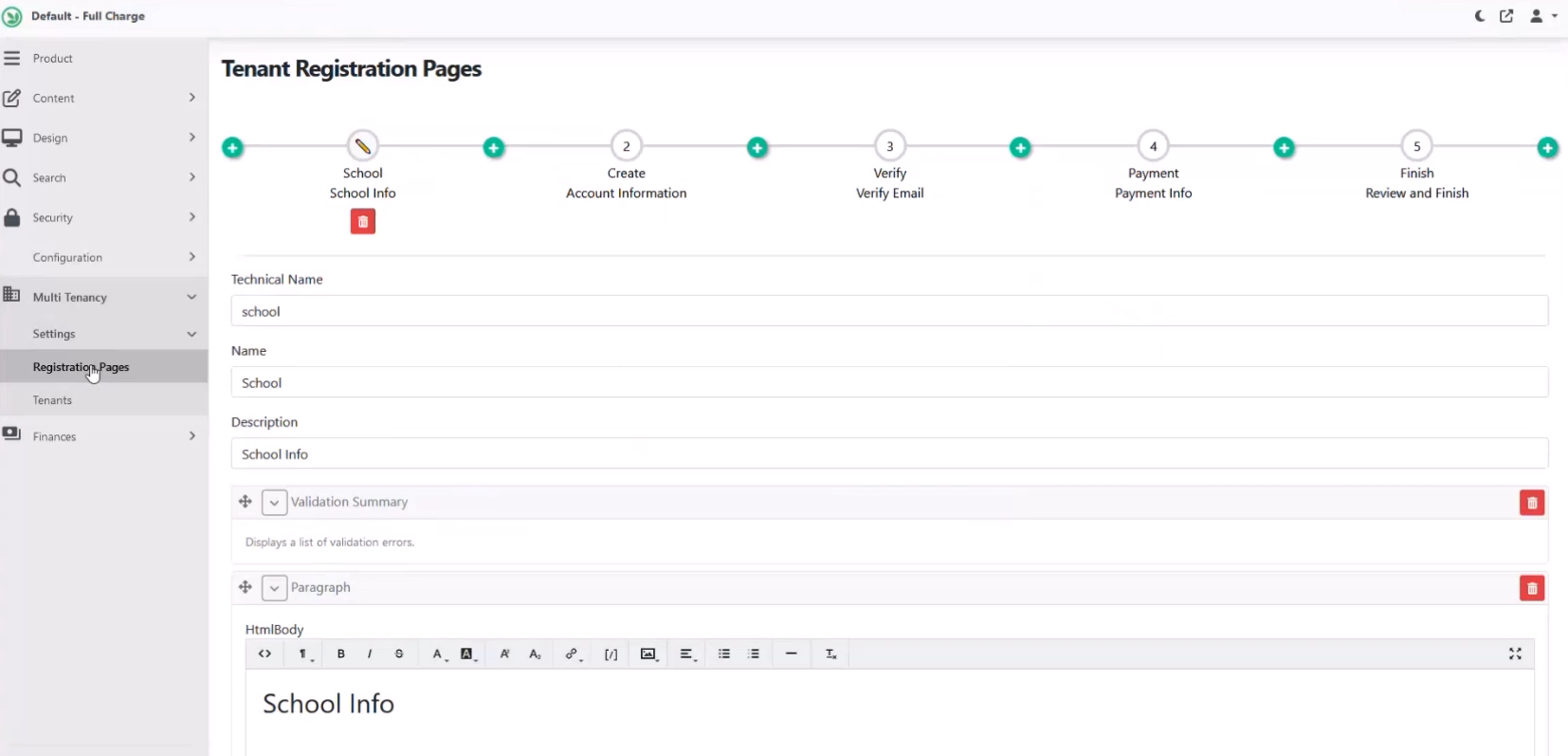The image size is (1568, 756).
Task: Select step 4 Payment Info
Action: point(1154,146)
